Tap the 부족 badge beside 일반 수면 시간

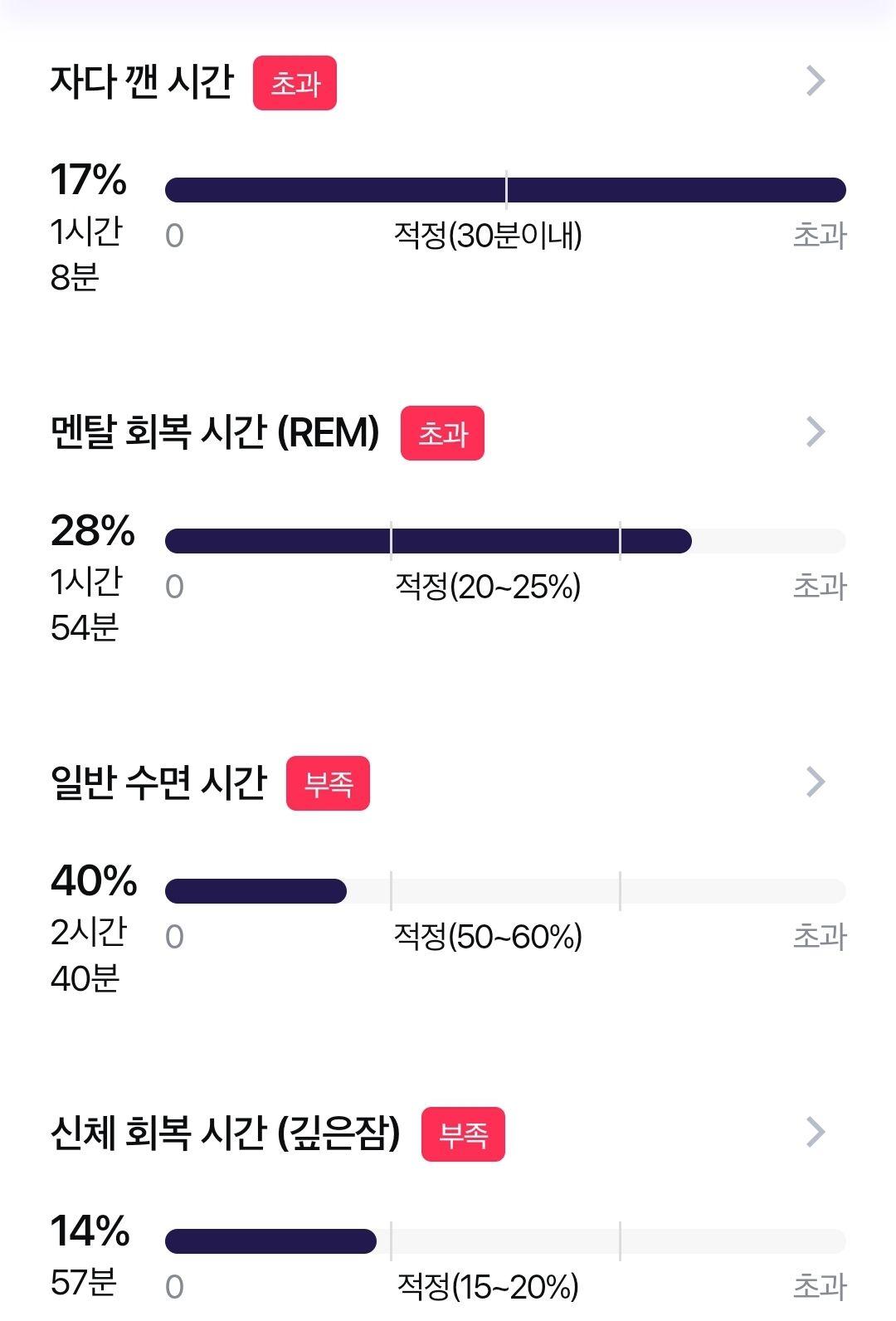click(328, 783)
